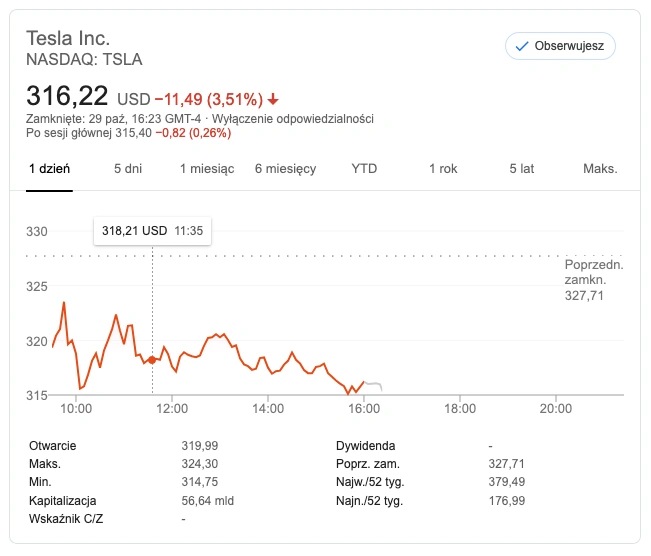This screenshot has height=556, width=651.
Task: Click the 16:00 time axis label
Action: tap(364, 409)
